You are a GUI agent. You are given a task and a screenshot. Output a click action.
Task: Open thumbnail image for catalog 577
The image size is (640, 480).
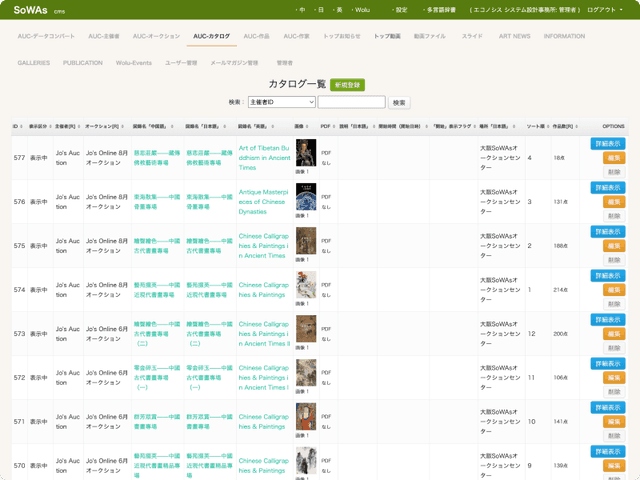(305, 153)
